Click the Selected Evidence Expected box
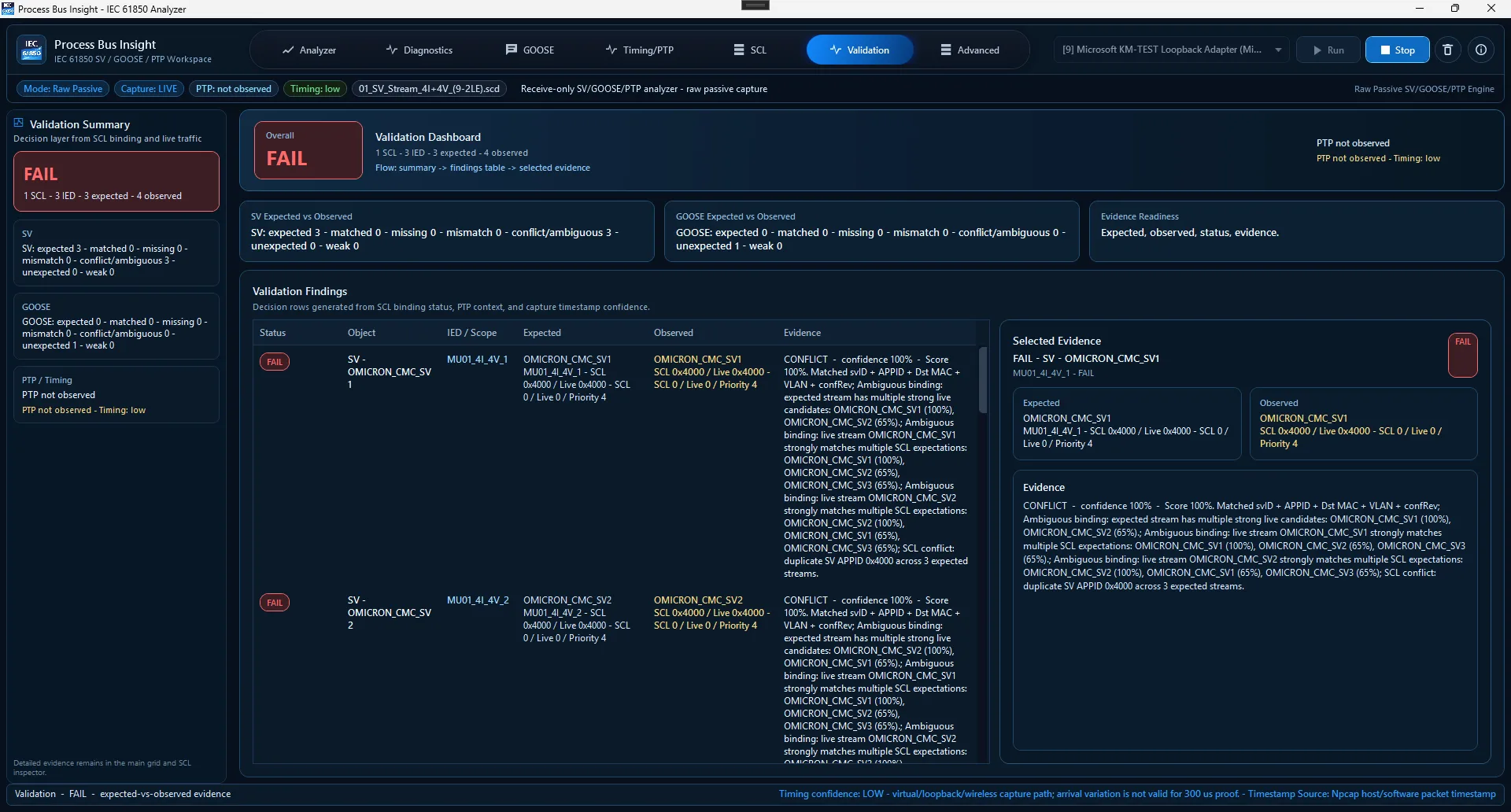 1127,423
